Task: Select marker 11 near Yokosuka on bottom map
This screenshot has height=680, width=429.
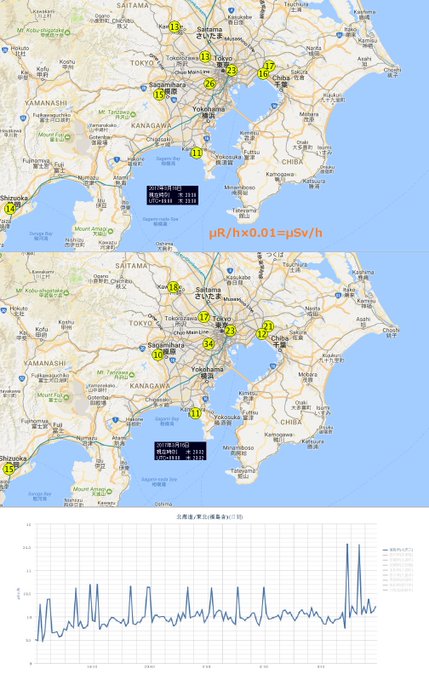Action: (195, 413)
